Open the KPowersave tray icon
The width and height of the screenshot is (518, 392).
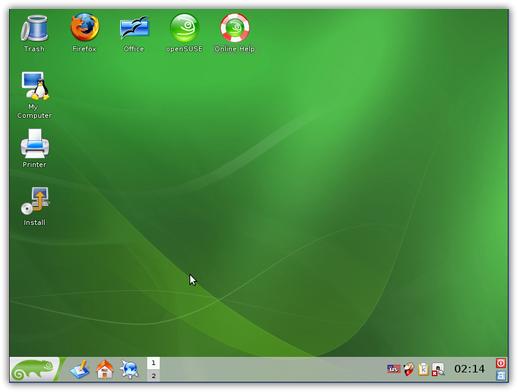409,369
